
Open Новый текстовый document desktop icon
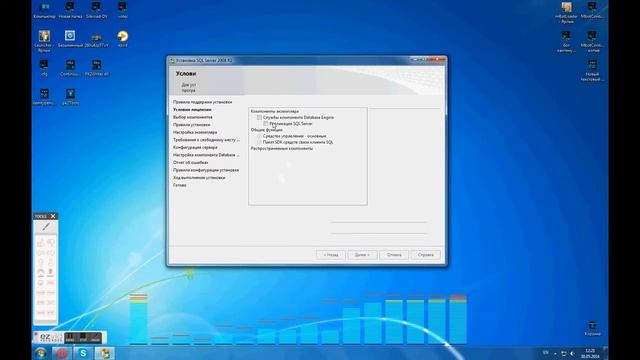click(592, 71)
